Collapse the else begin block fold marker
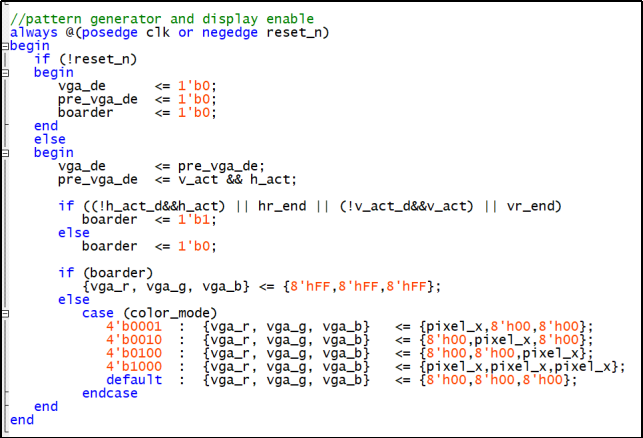The width and height of the screenshot is (643, 438). pos(5,153)
